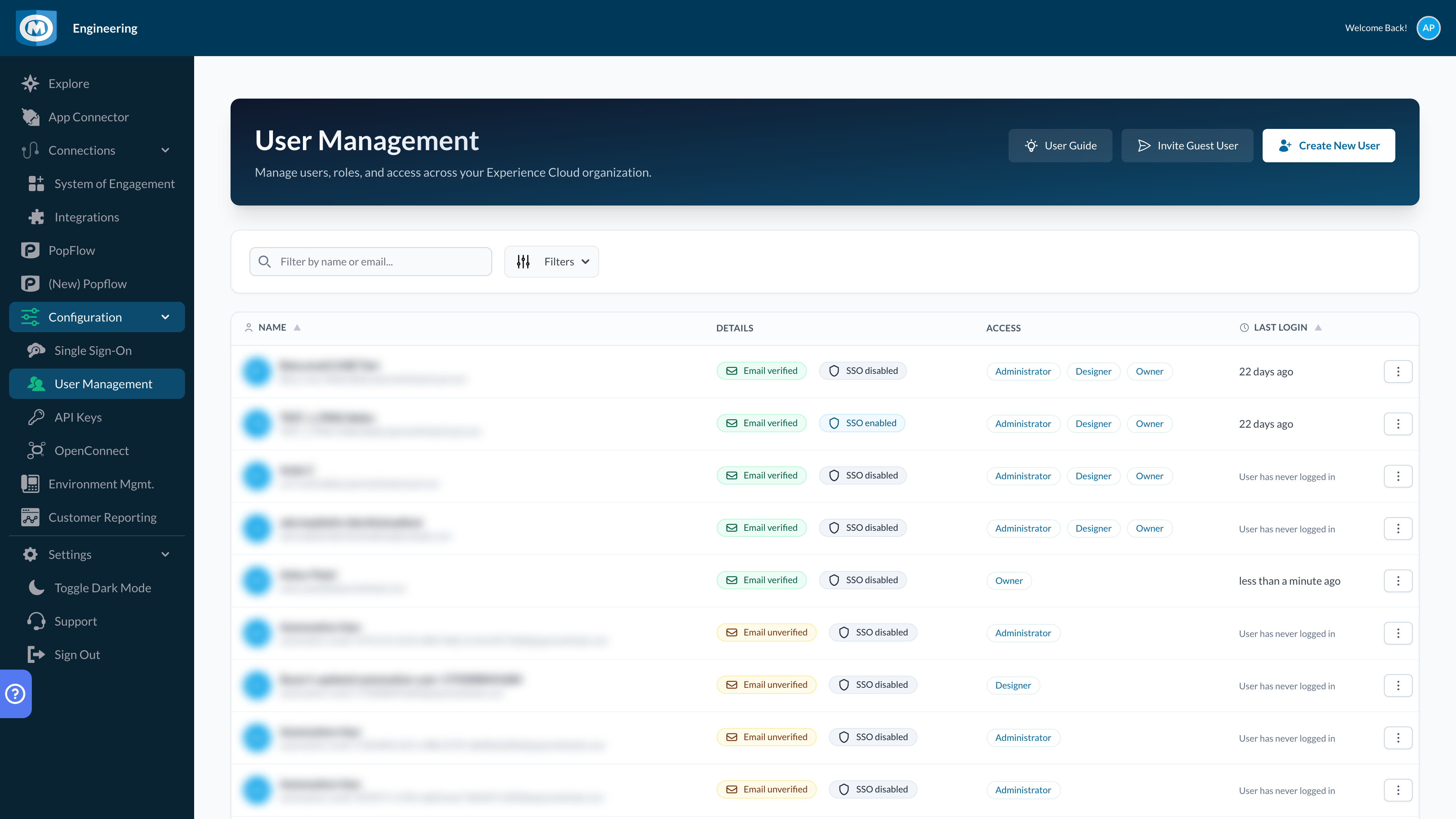Click the Explore compass icon in the sidebar
The width and height of the screenshot is (1456, 819).
(x=30, y=84)
